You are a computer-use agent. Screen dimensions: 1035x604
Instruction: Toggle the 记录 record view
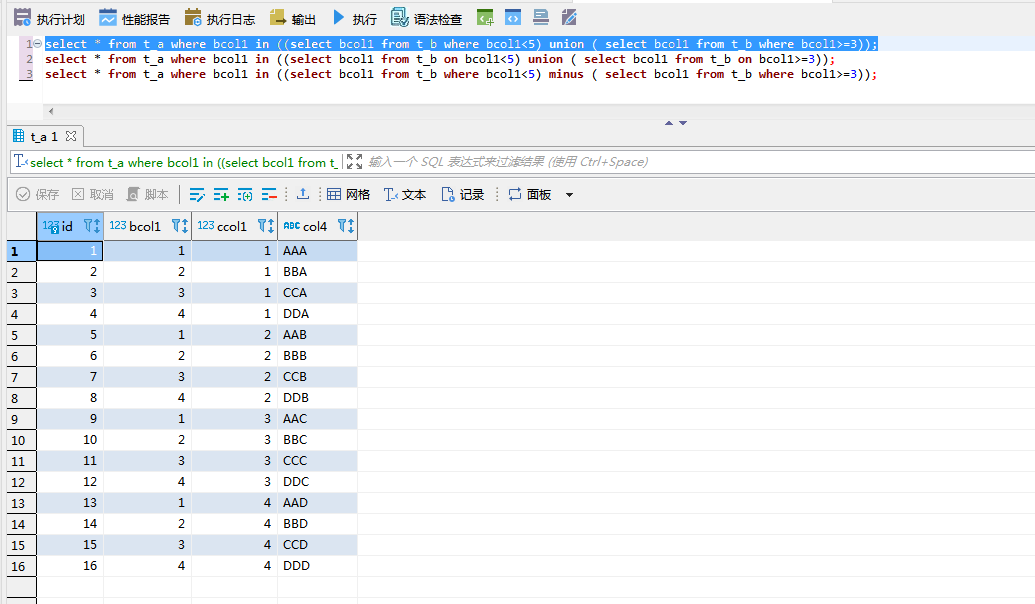463,194
